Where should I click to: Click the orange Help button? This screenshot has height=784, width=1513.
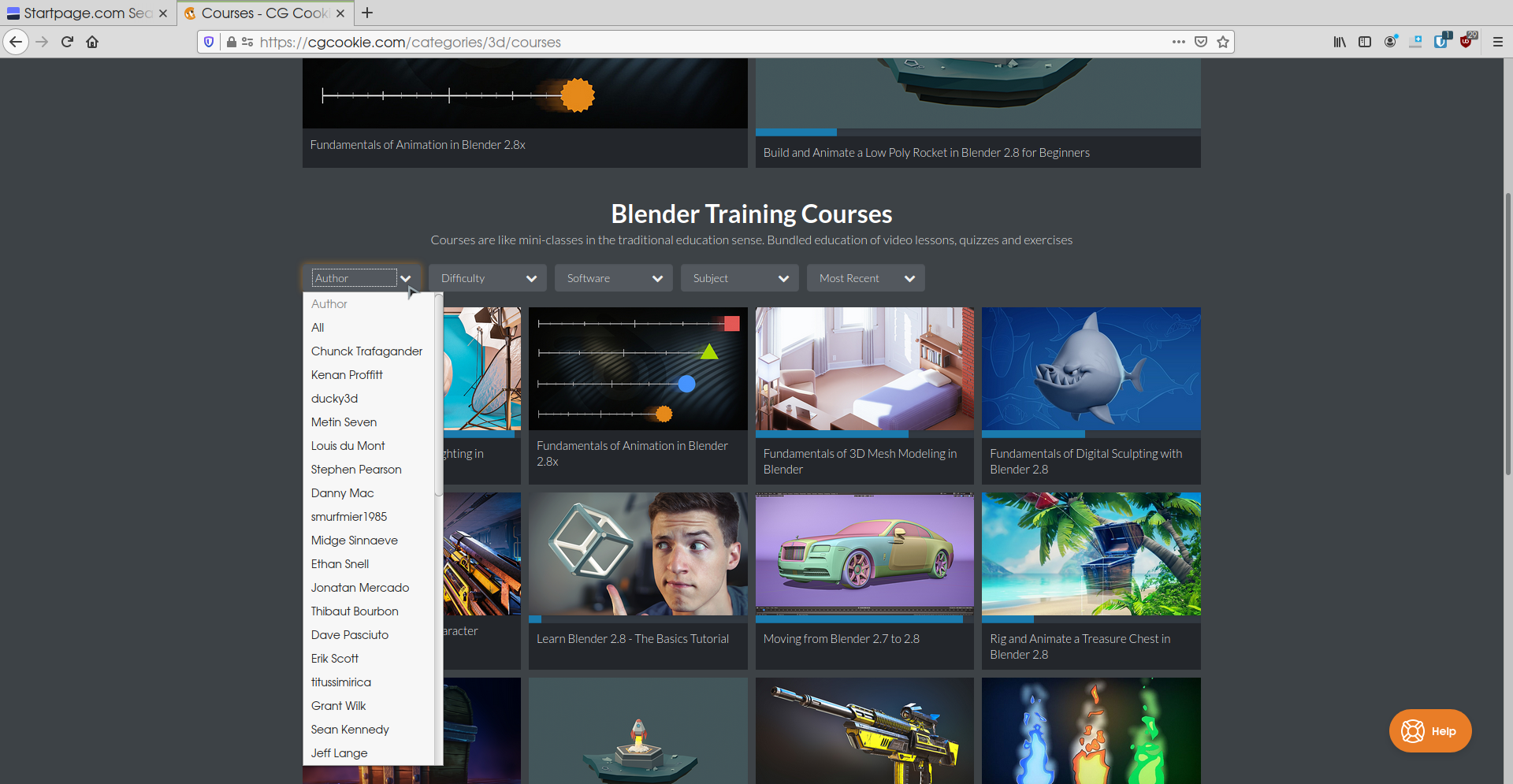pos(1429,731)
